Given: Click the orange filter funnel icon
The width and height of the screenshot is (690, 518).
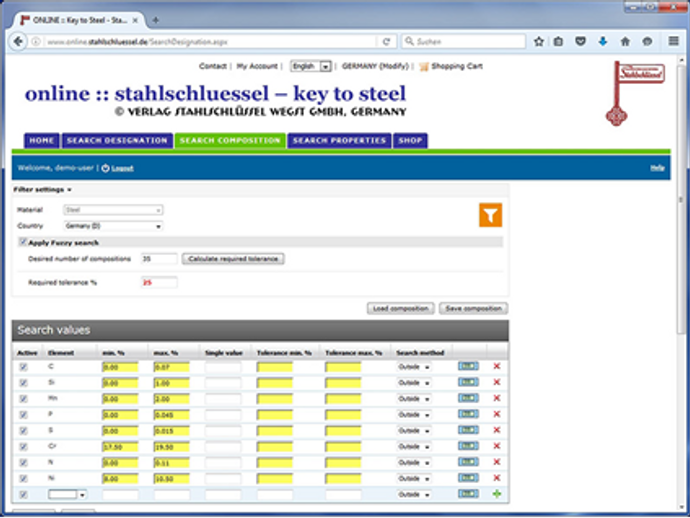Looking at the screenshot, I should click(x=490, y=215).
